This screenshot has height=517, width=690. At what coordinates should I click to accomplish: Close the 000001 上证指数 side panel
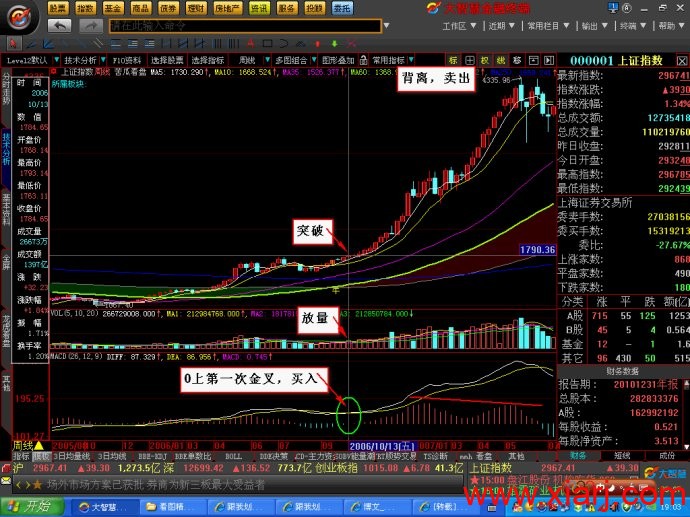(682, 61)
